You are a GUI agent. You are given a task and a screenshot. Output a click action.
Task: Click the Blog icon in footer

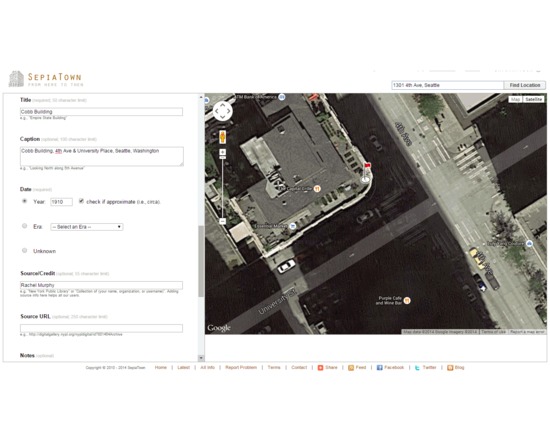450,368
